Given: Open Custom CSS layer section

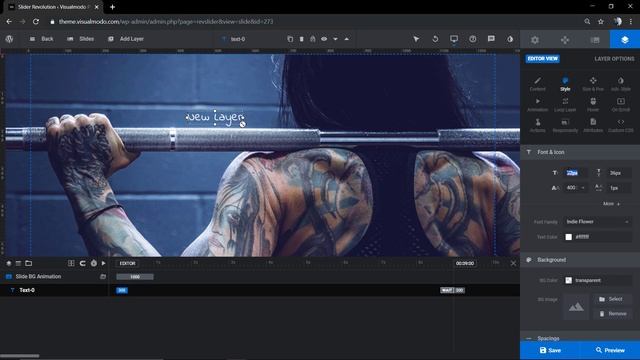Looking at the screenshot, I should pyautogui.click(x=621, y=125).
